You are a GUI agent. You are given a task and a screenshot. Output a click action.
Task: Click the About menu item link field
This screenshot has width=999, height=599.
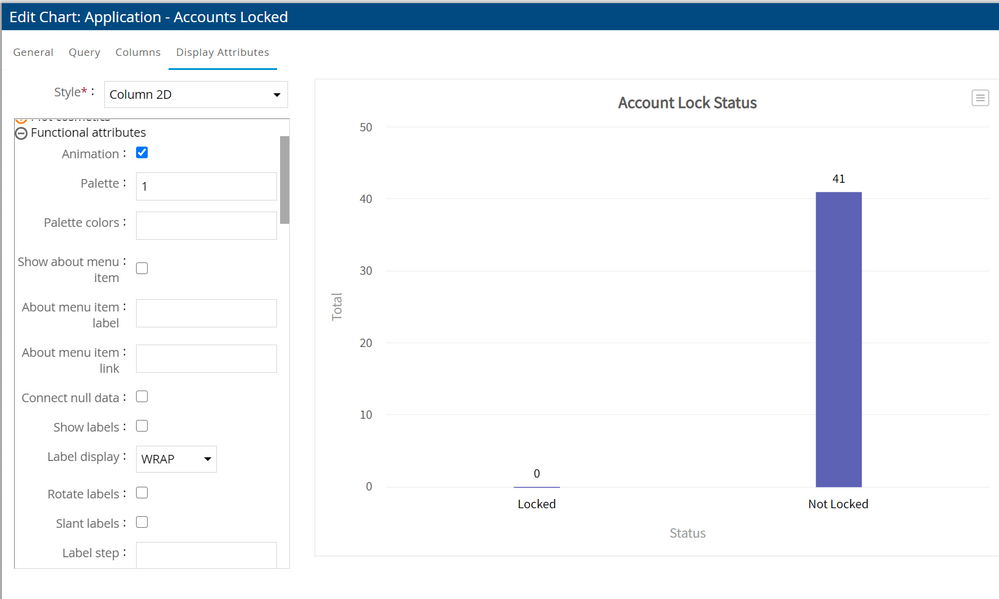(x=206, y=358)
